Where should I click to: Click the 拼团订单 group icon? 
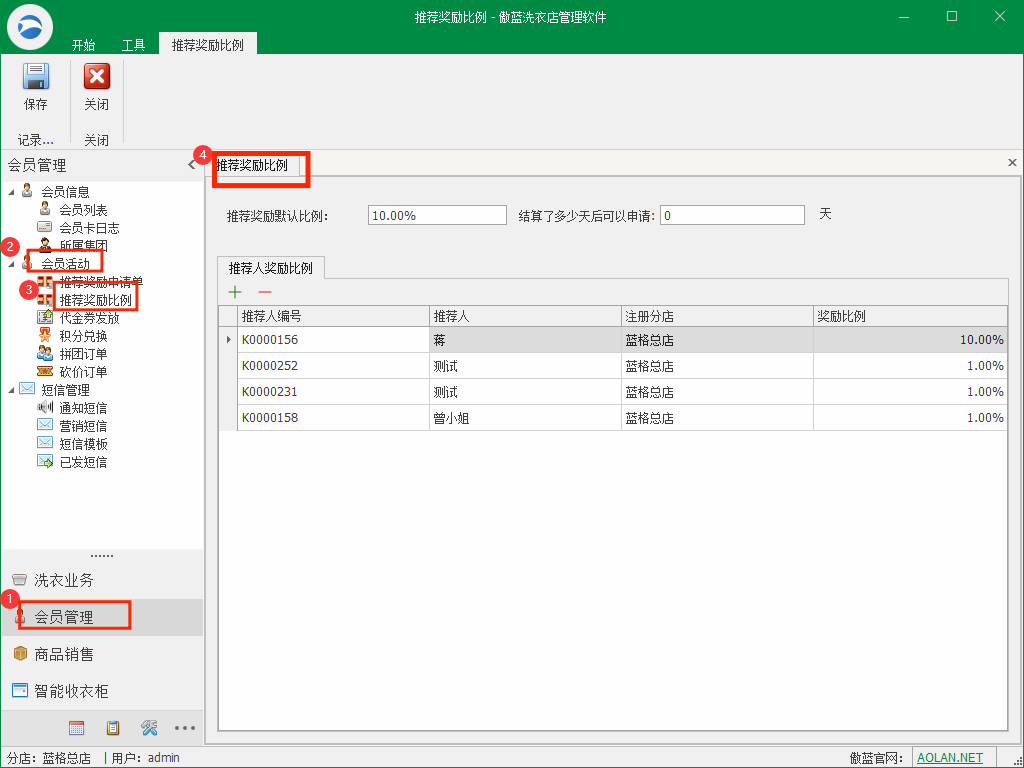coord(45,353)
